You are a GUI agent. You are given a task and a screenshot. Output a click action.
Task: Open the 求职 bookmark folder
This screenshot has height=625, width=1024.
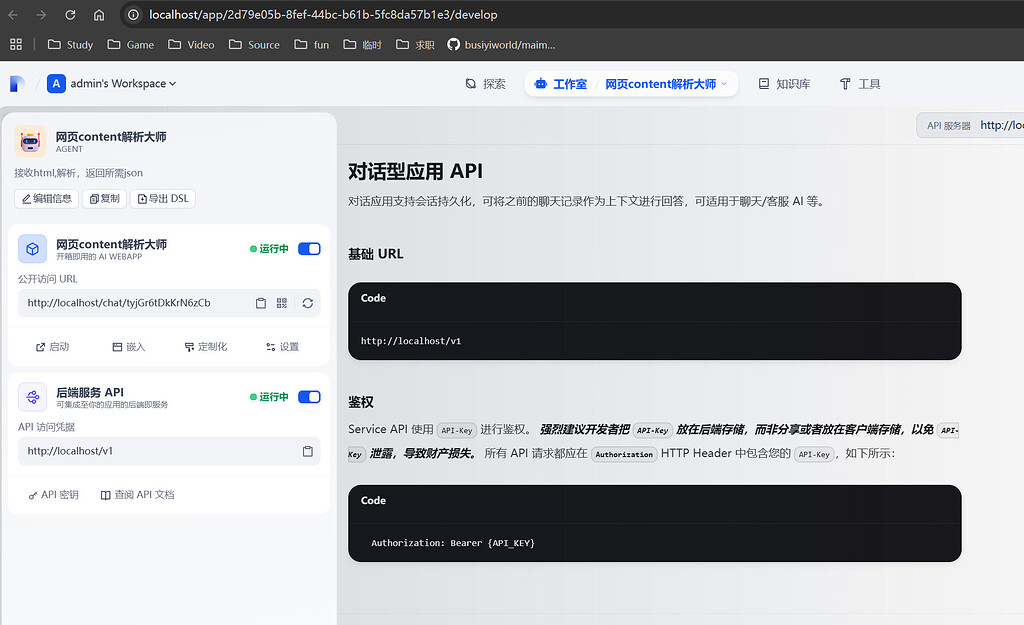415,44
